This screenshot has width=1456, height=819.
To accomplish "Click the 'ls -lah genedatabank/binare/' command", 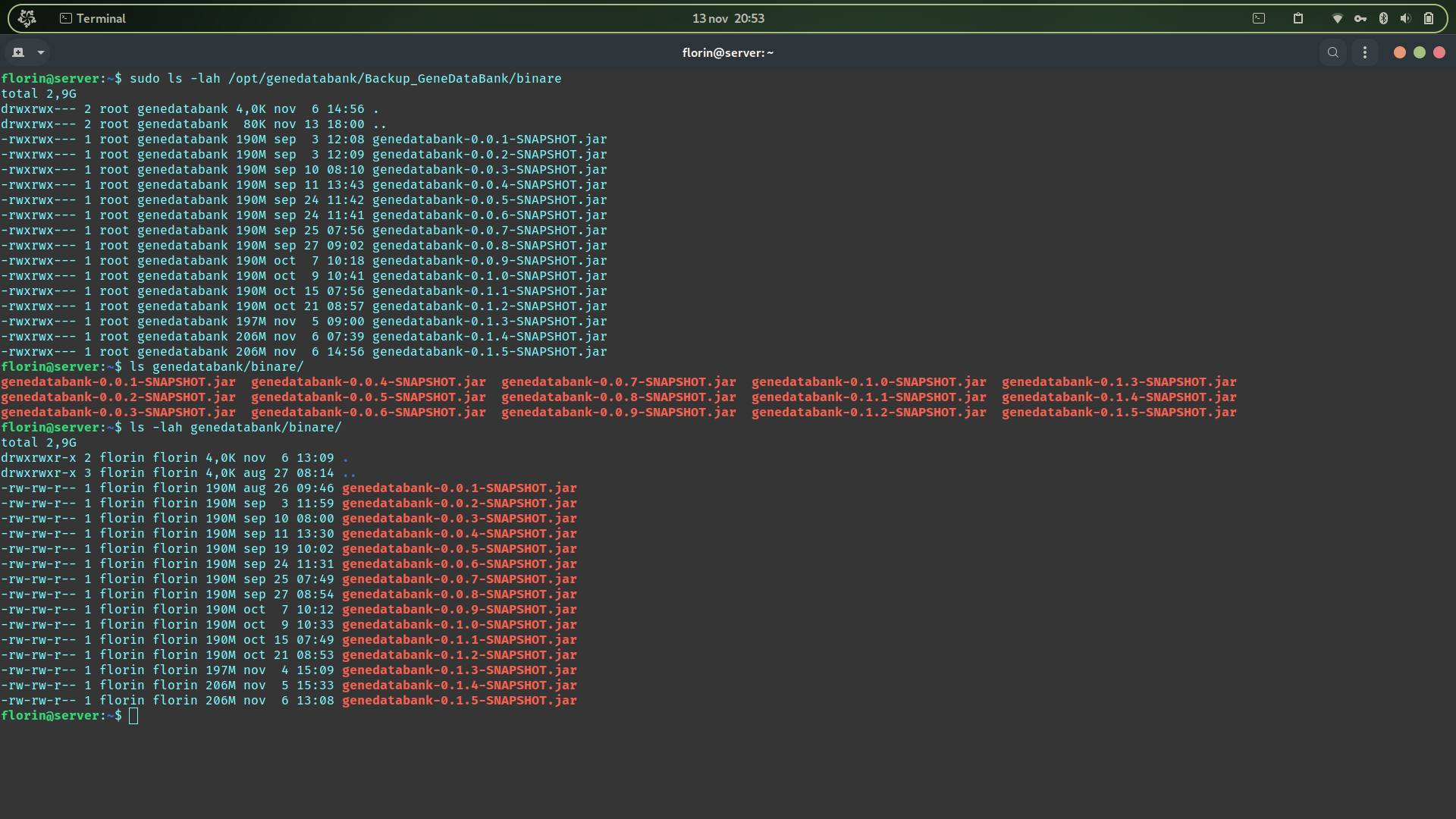I will pos(236,428).
